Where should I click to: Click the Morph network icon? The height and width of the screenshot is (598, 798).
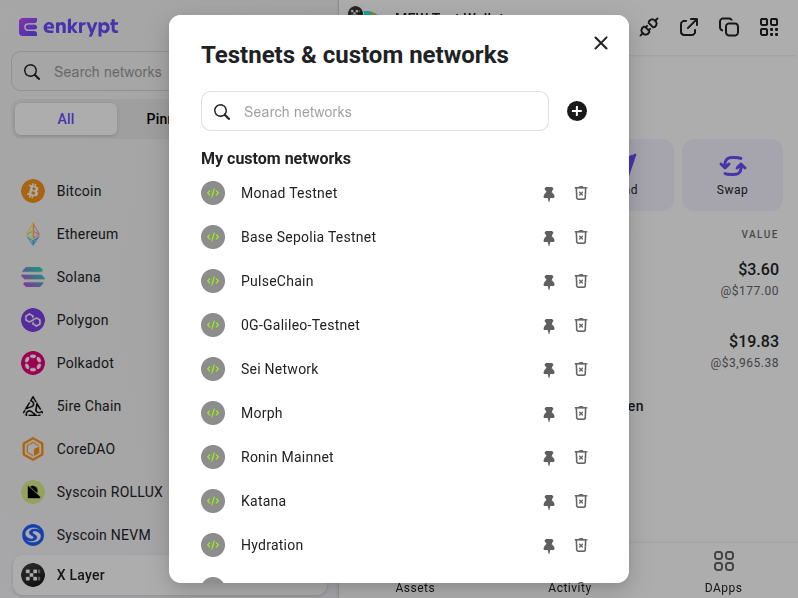pos(213,413)
